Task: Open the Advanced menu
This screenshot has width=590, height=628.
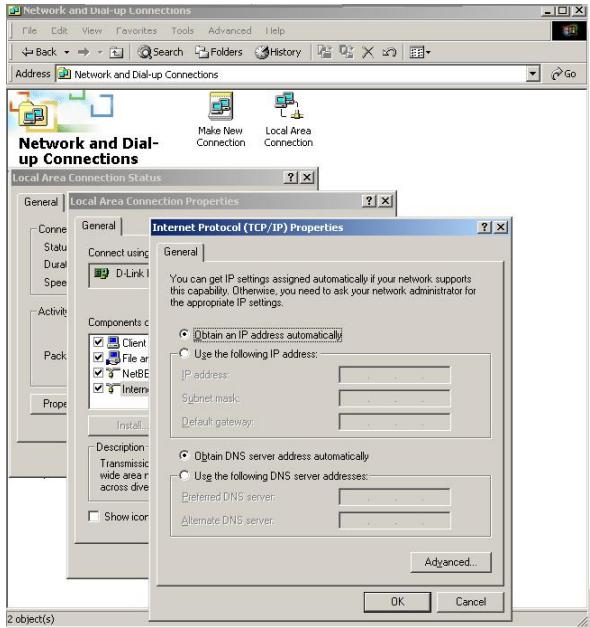Action: [230, 31]
